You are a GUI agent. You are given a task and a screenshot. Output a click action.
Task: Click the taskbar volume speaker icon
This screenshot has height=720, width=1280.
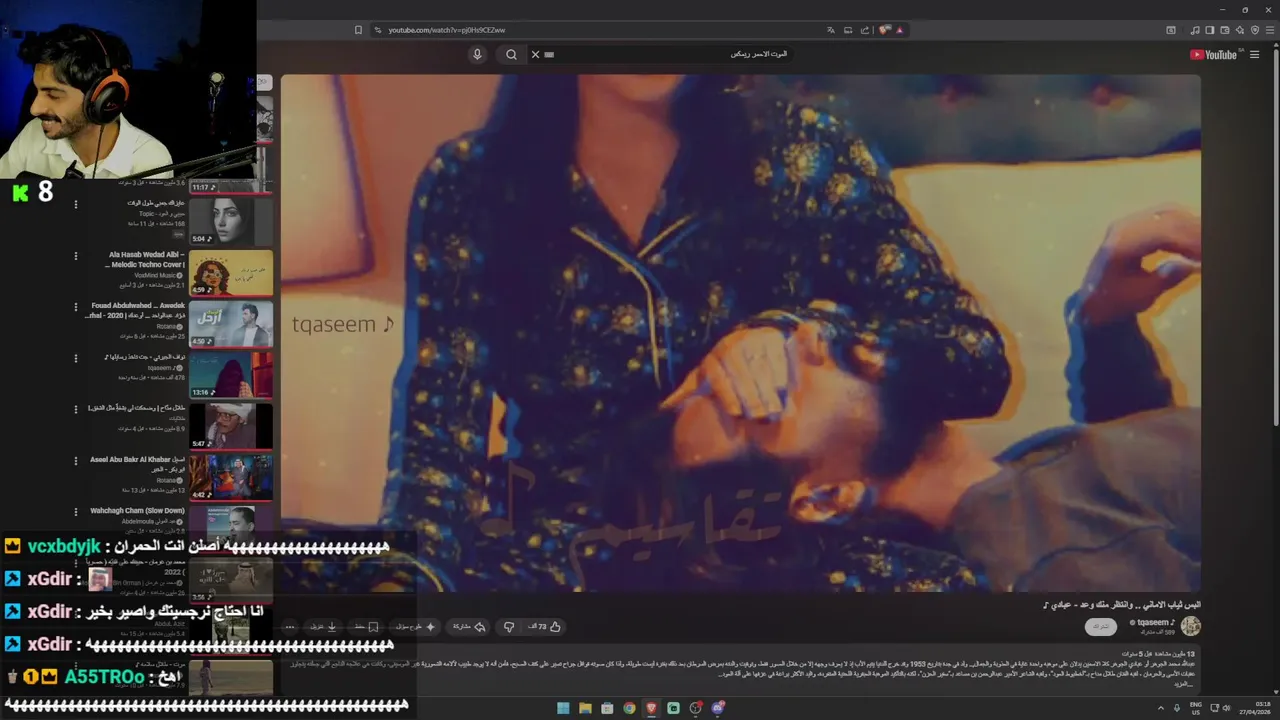click(x=1227, y=708)
